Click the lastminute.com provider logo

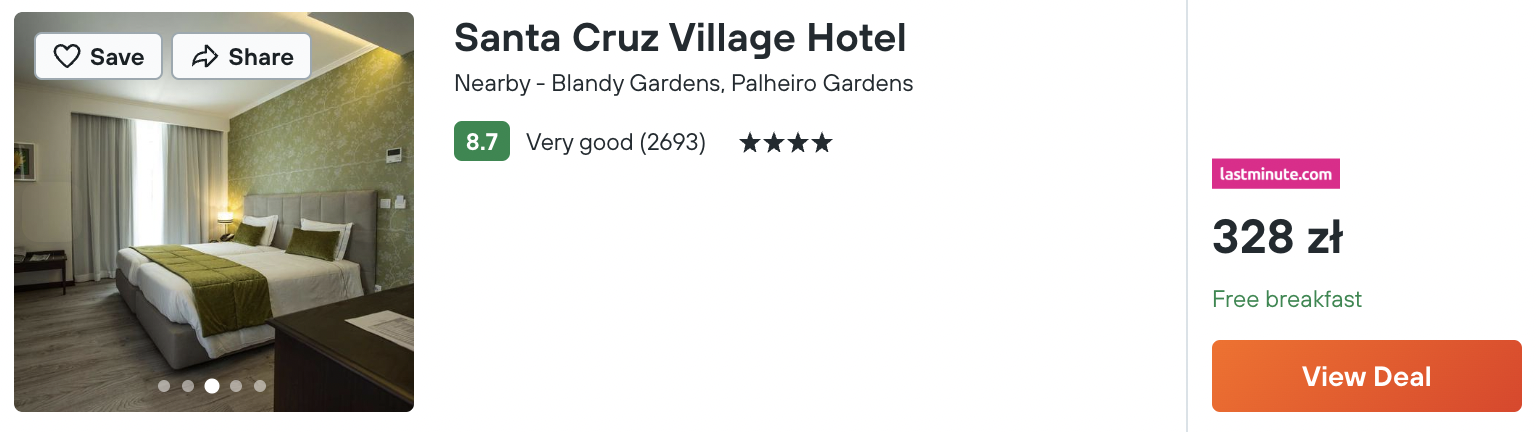click(1276, 174)
